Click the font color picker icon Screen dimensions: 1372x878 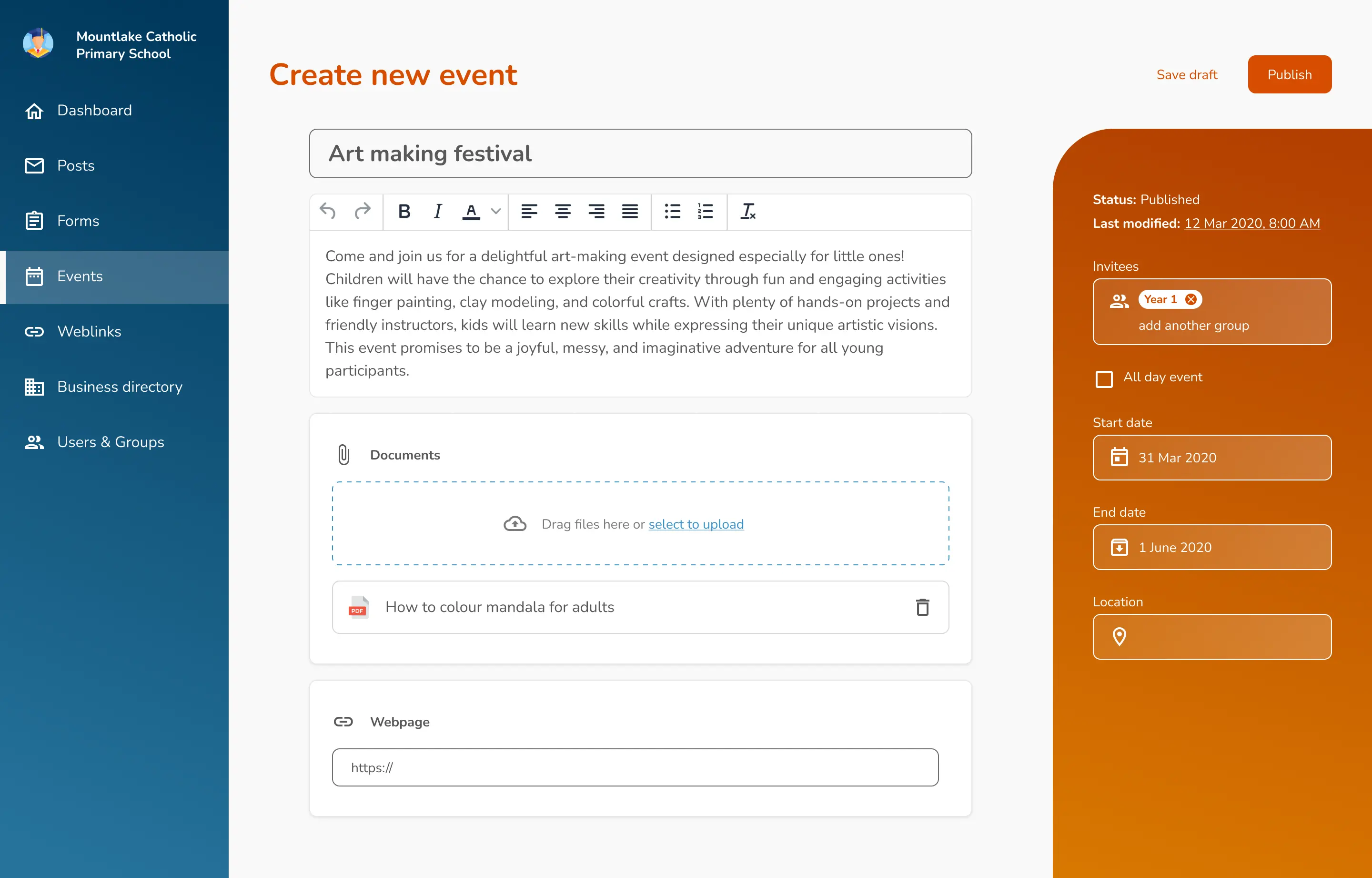coord(471,211)
